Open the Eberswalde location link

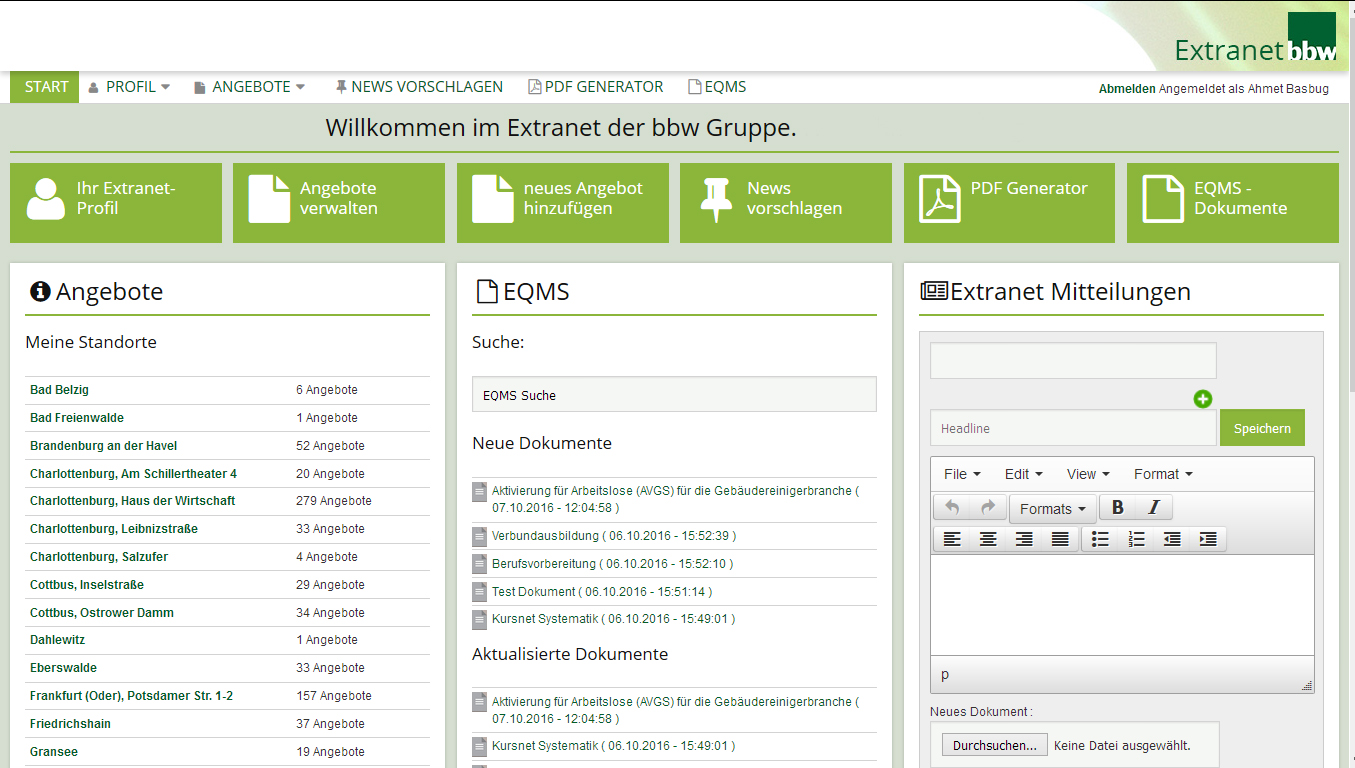(x=63, y=668)
